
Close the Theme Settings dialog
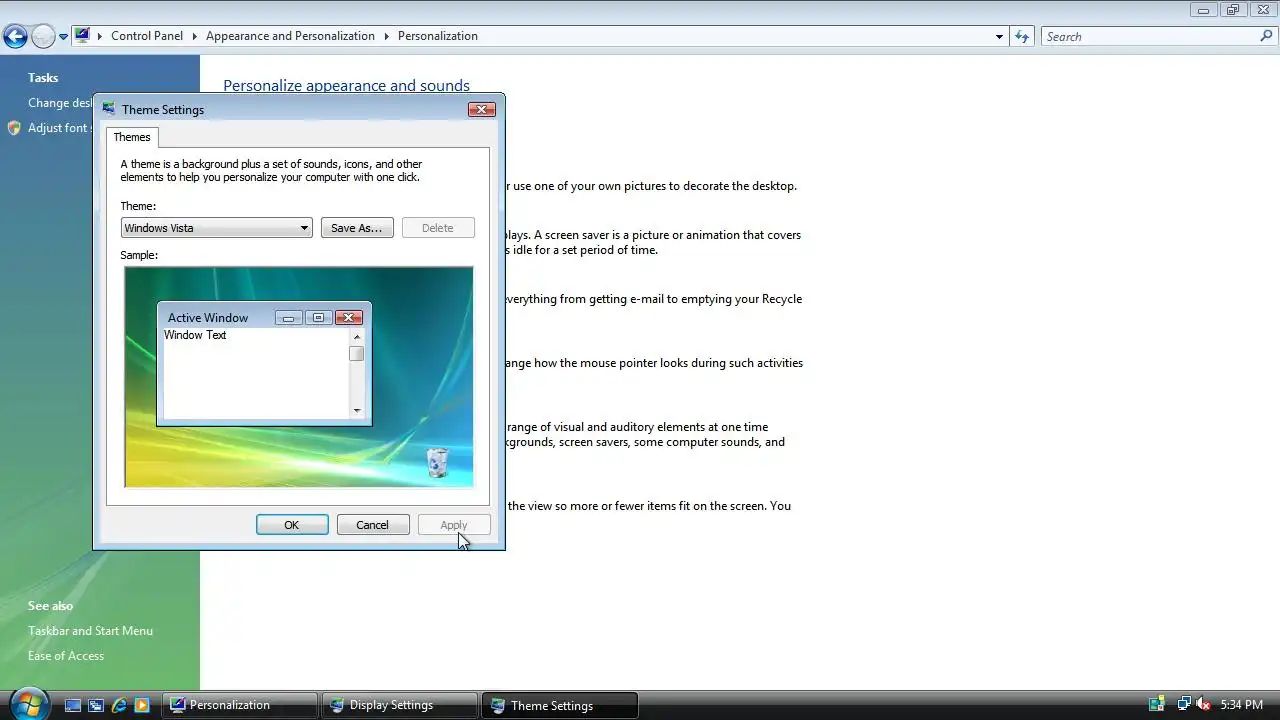pyautogui.click(x=482, y=109)
